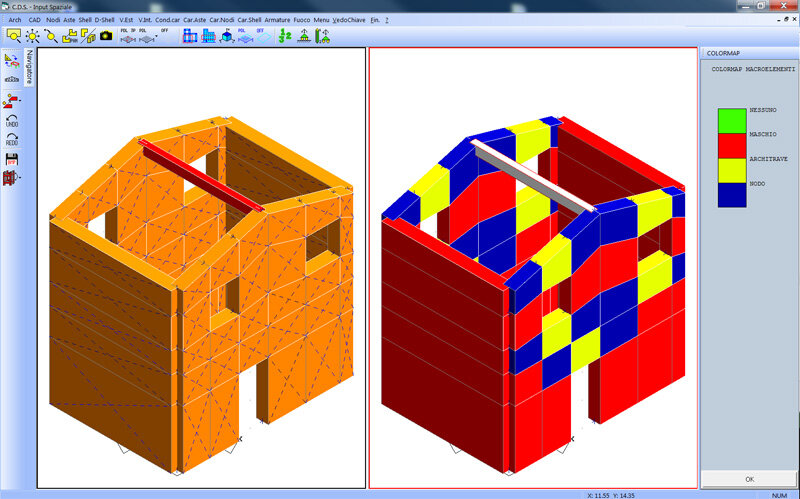Open the VedoChiave menu item
The image size is (800, 499).
(348, 19)
